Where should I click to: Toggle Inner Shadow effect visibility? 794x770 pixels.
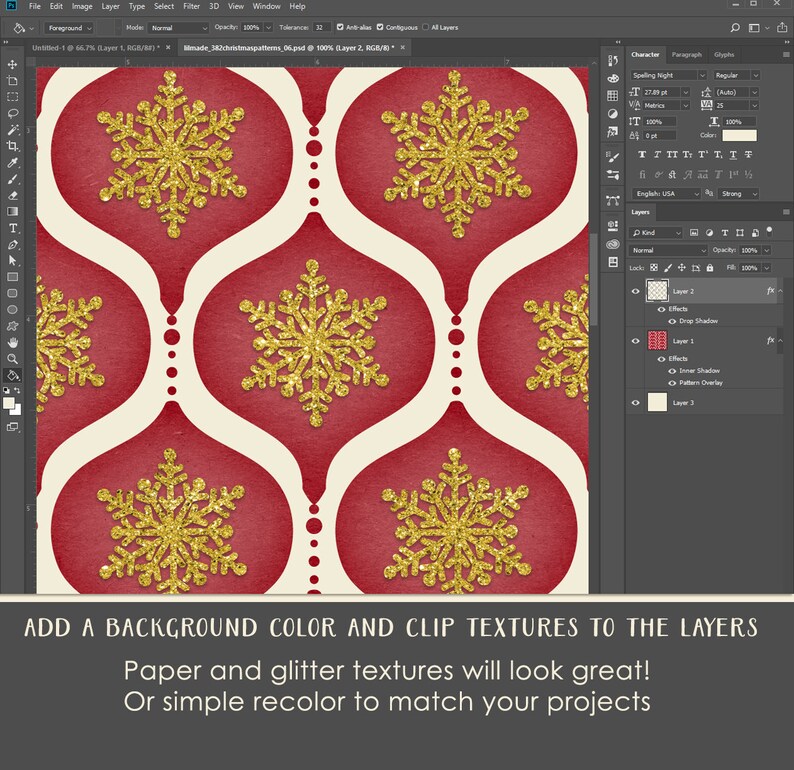672,371
